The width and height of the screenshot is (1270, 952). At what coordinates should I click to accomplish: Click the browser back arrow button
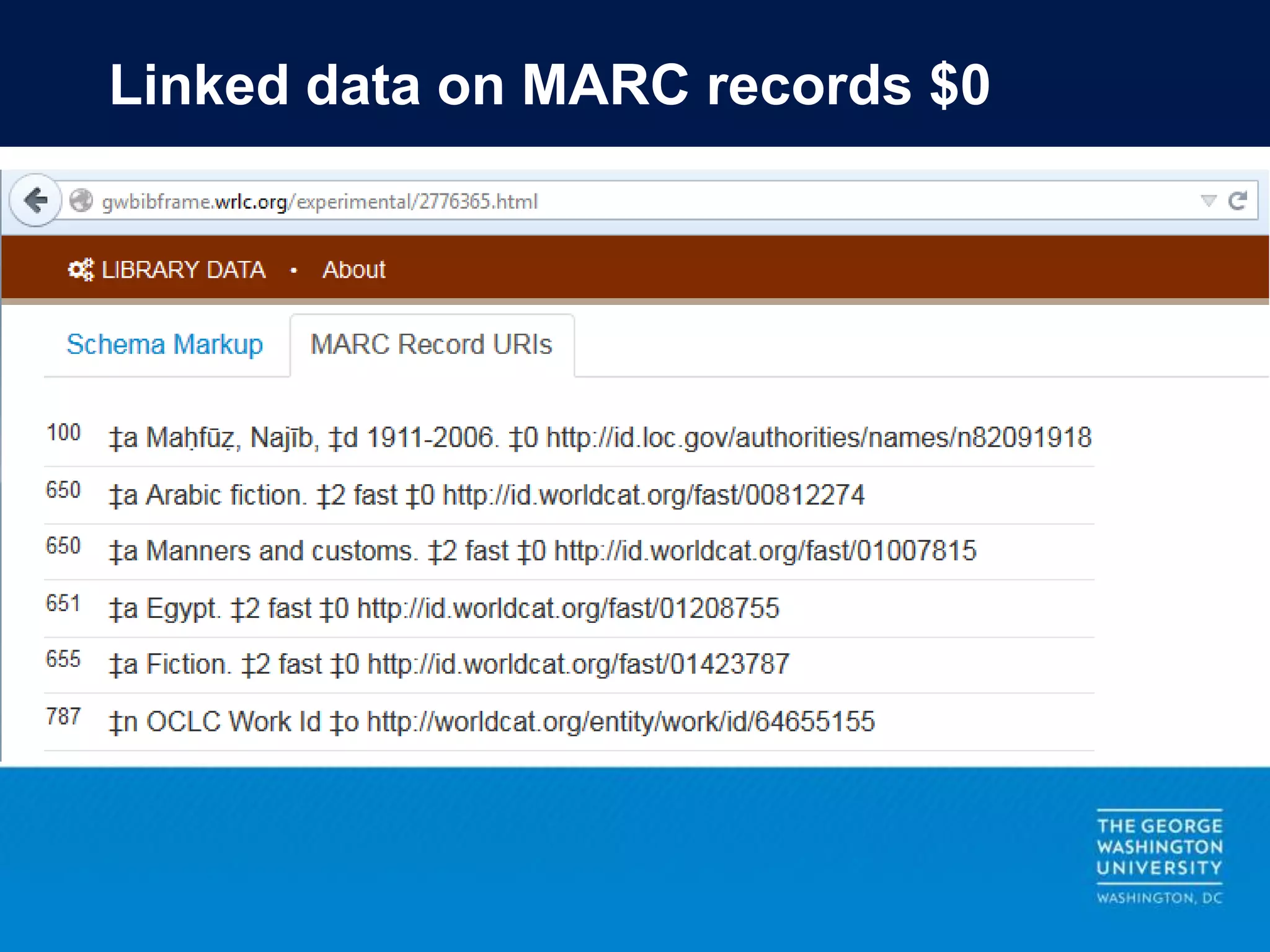35,200
